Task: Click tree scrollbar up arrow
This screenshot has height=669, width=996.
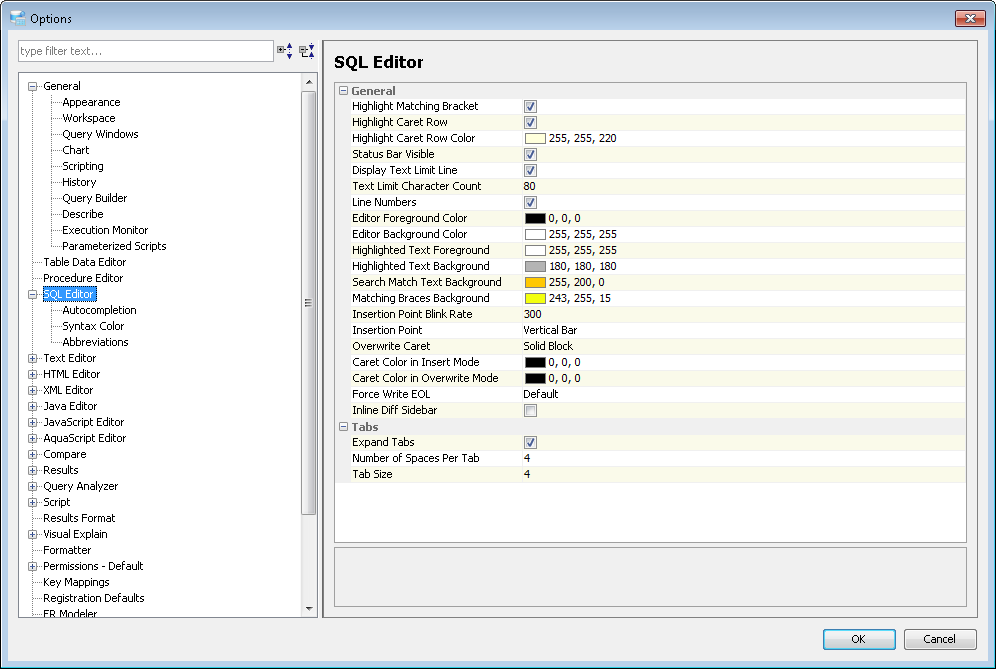Action: [309, 82]
